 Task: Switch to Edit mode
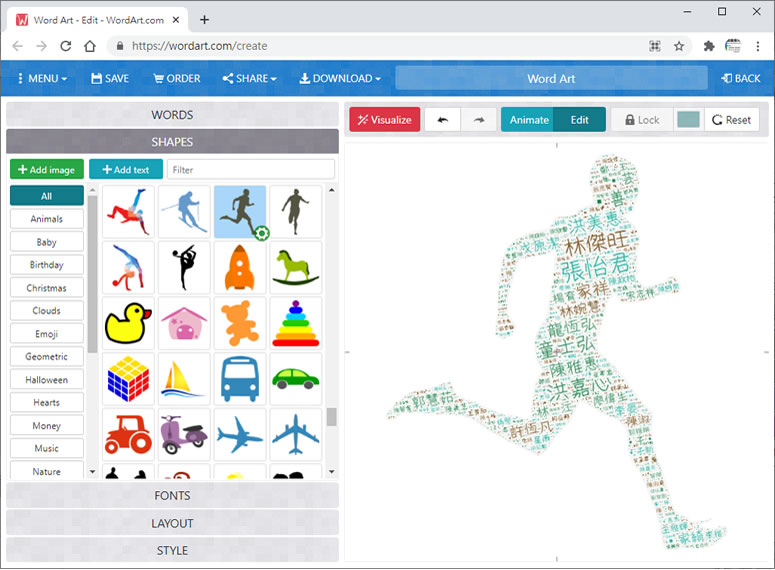tap(580, 120)
